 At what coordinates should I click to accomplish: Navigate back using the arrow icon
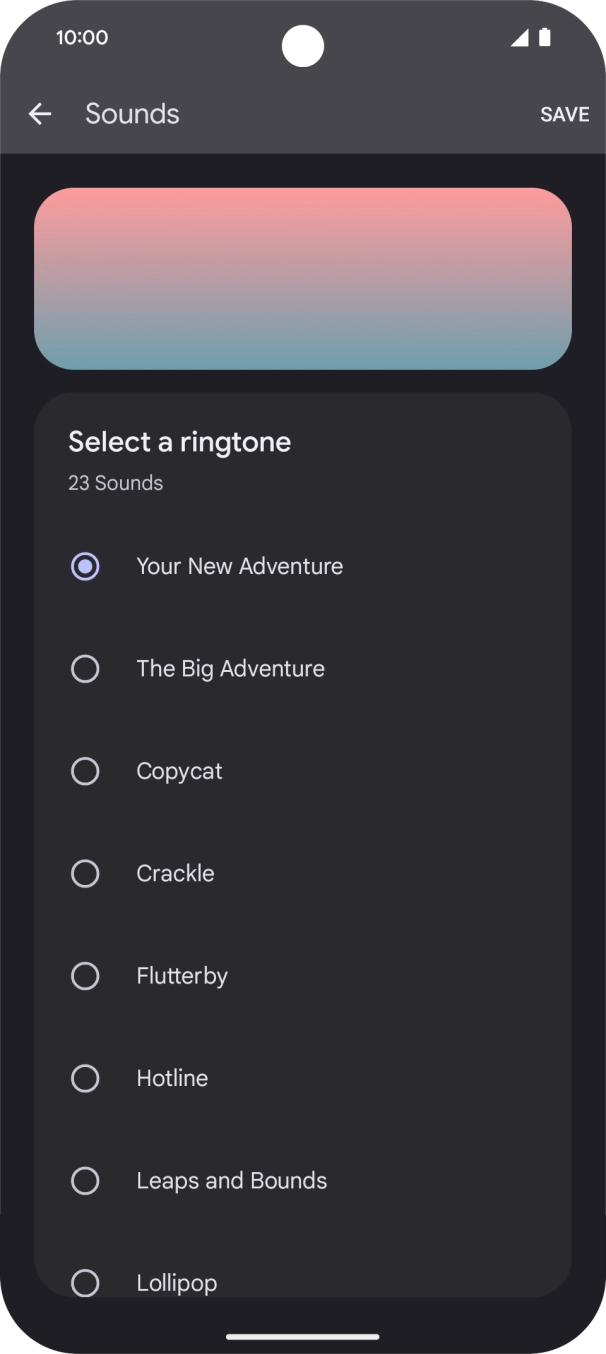coord(40,113)
